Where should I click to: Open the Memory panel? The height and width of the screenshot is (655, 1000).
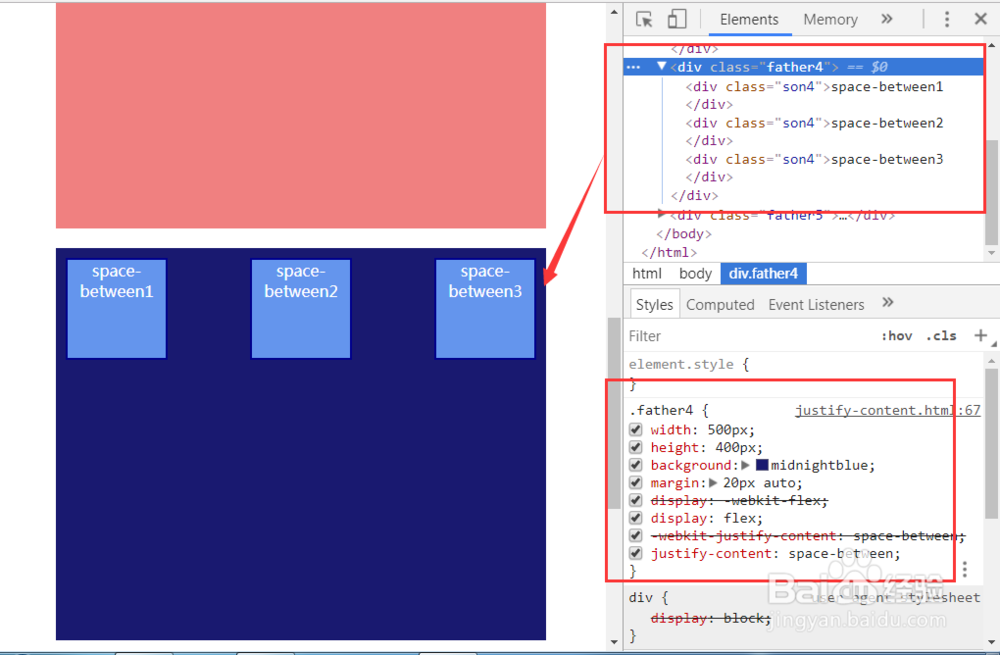tap(830, 19)
